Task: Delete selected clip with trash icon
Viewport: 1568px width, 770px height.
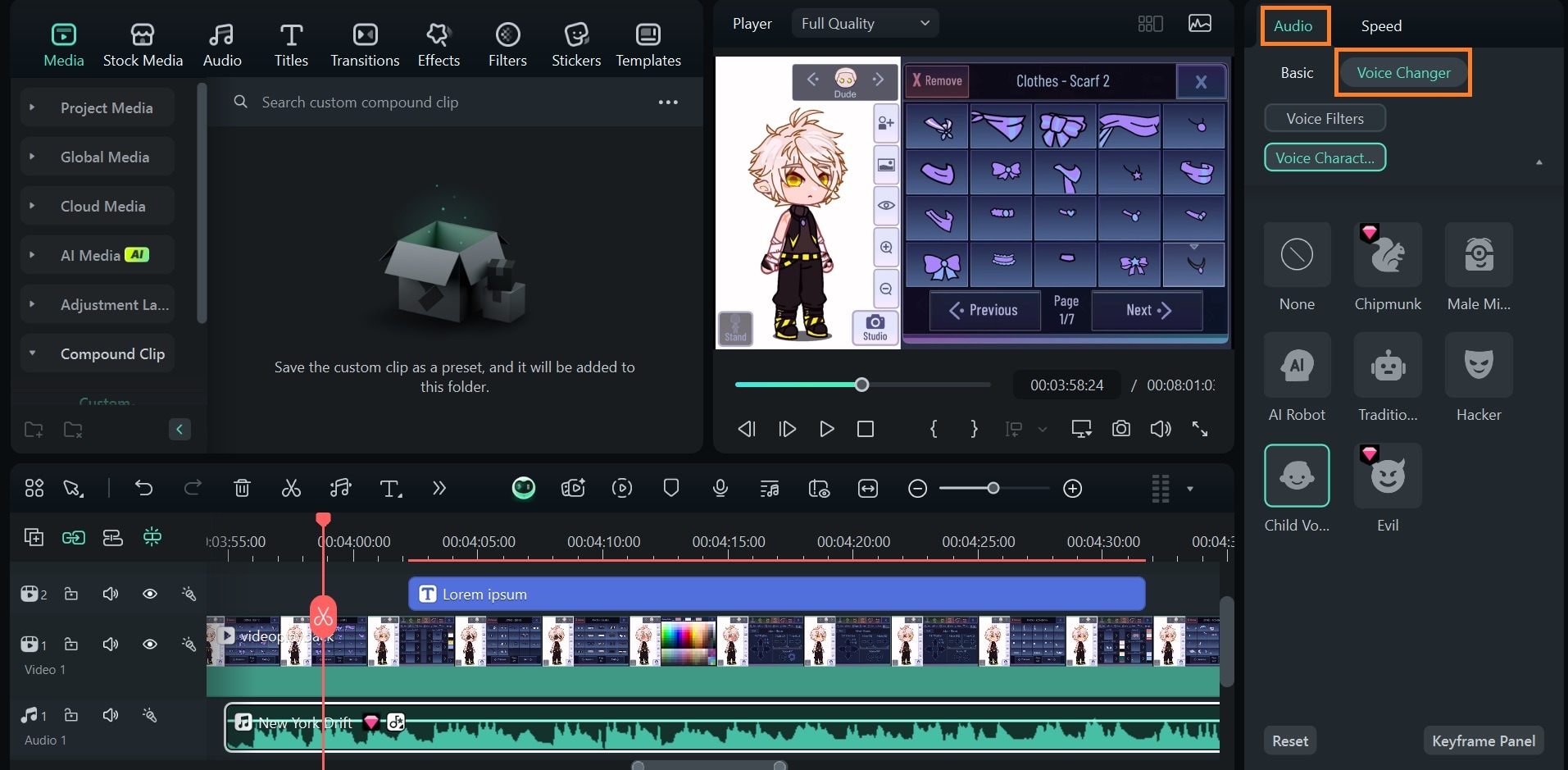Action: pyautogui.click(x=242, y=489)
